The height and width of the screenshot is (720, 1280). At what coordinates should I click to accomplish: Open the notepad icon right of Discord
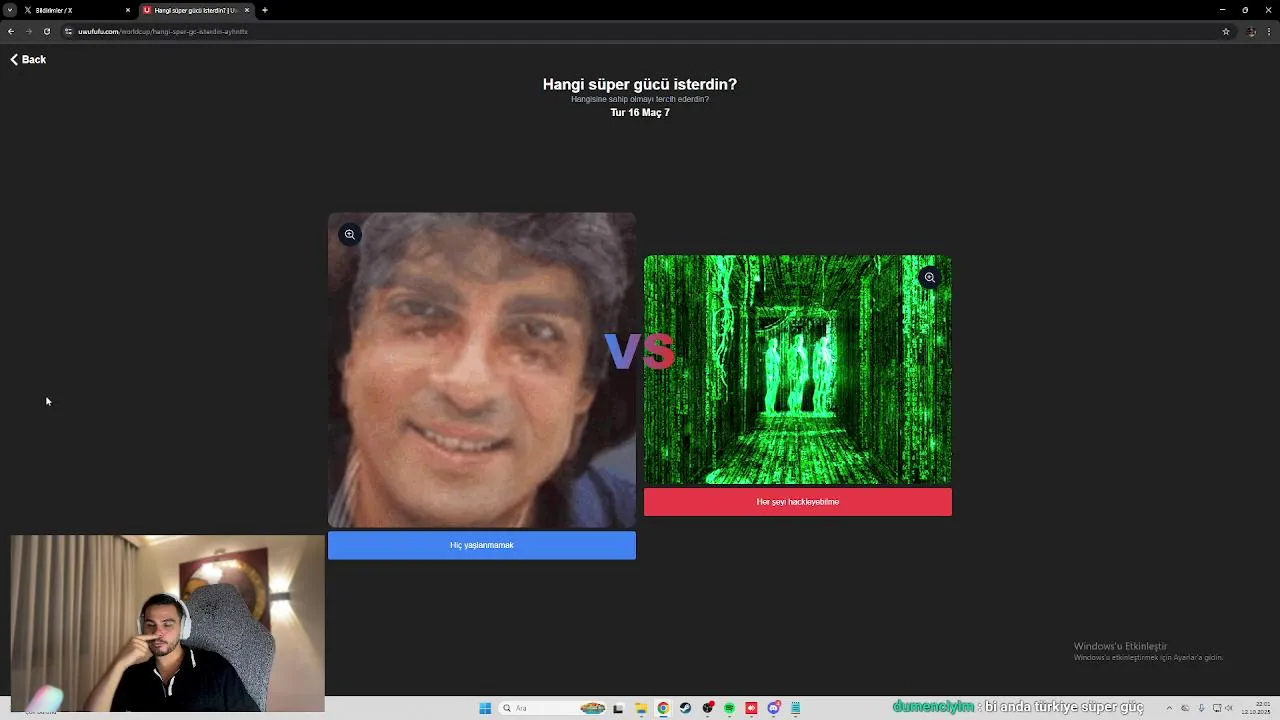[796, 708]
